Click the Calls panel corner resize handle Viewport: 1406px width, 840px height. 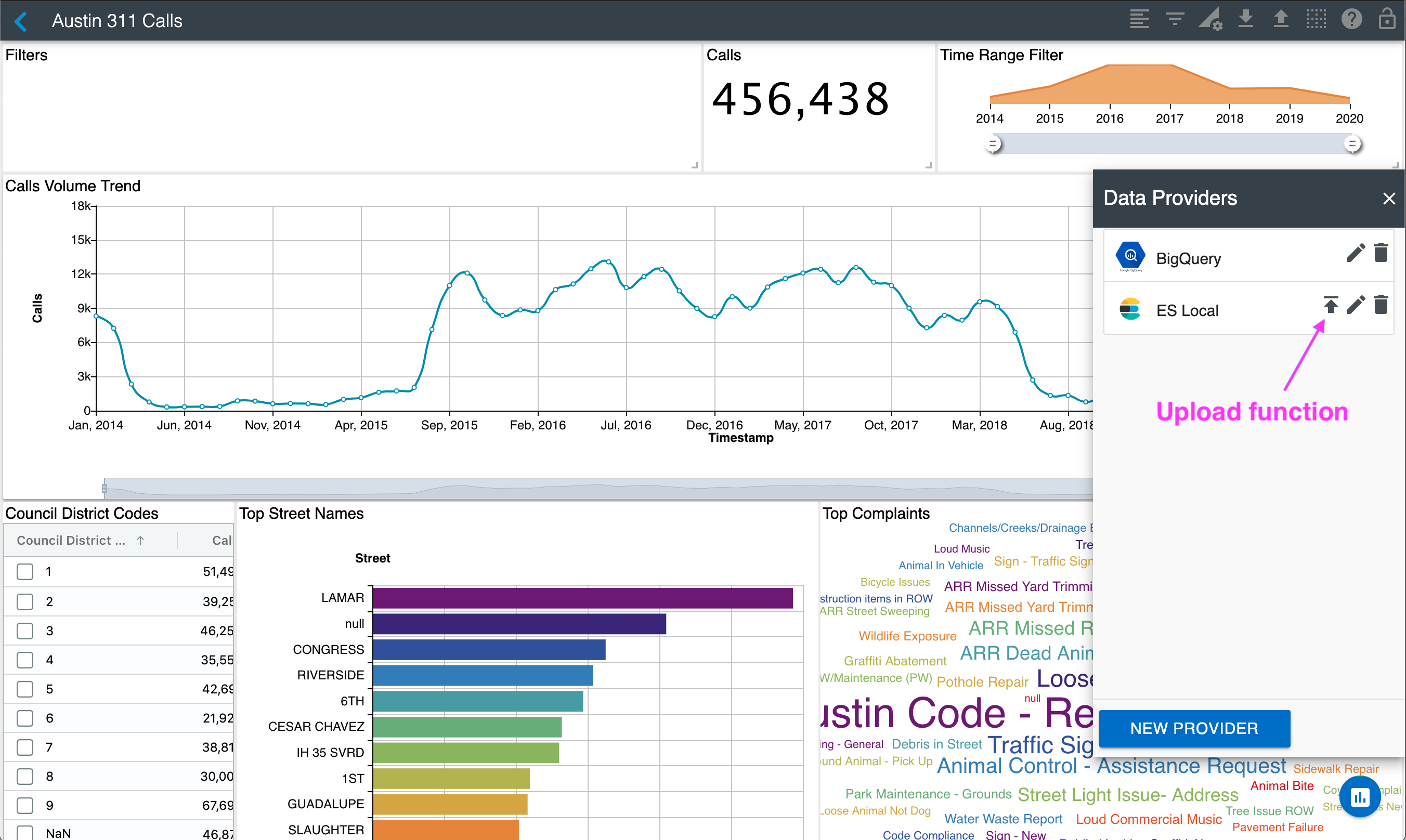[x=929, y=165]
